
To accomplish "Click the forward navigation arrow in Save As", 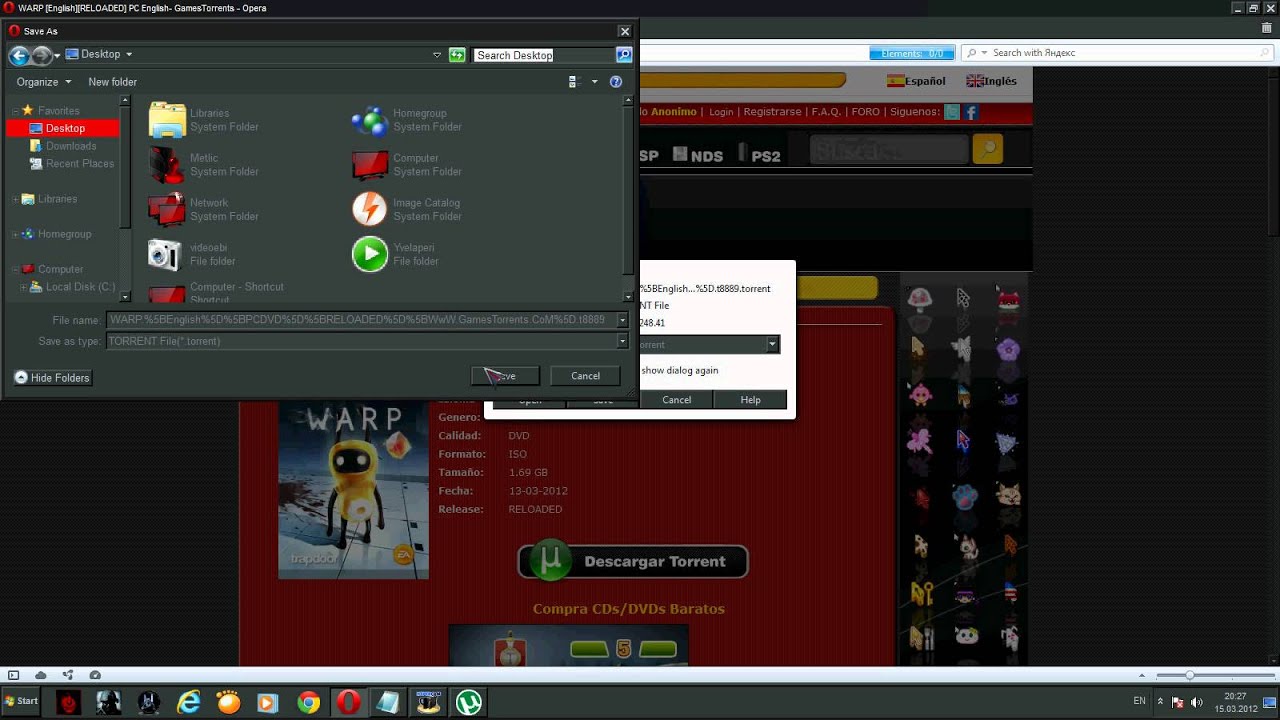I will pos(42,55).
